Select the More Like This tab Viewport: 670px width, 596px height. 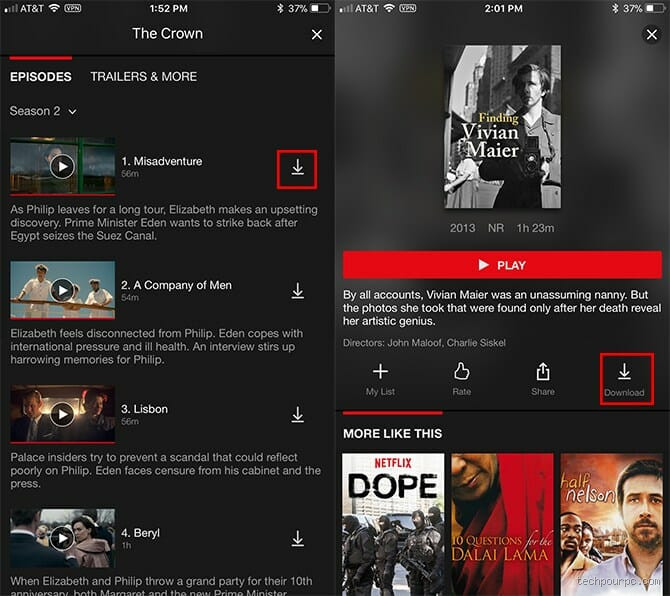[392, 433]
